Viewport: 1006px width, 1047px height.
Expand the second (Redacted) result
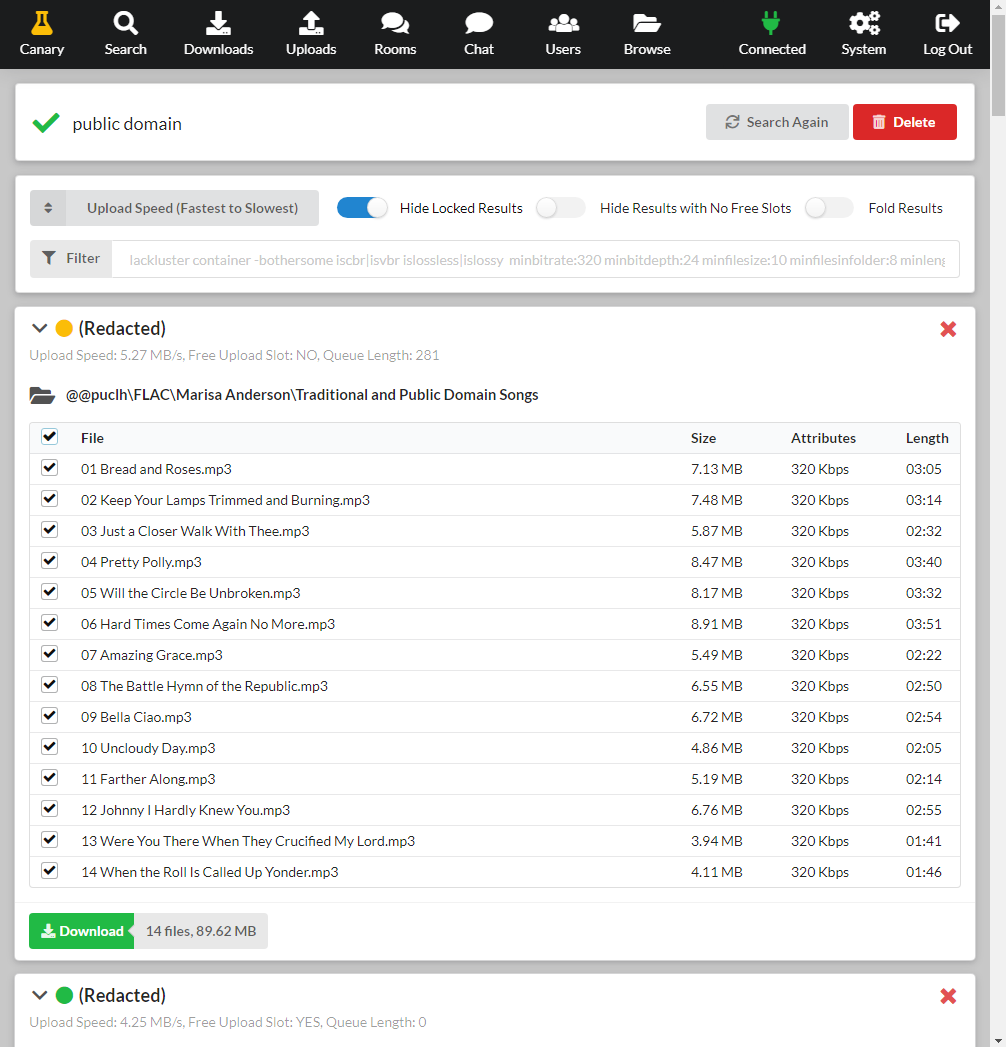pyautogui.click(x=39, y=995)
